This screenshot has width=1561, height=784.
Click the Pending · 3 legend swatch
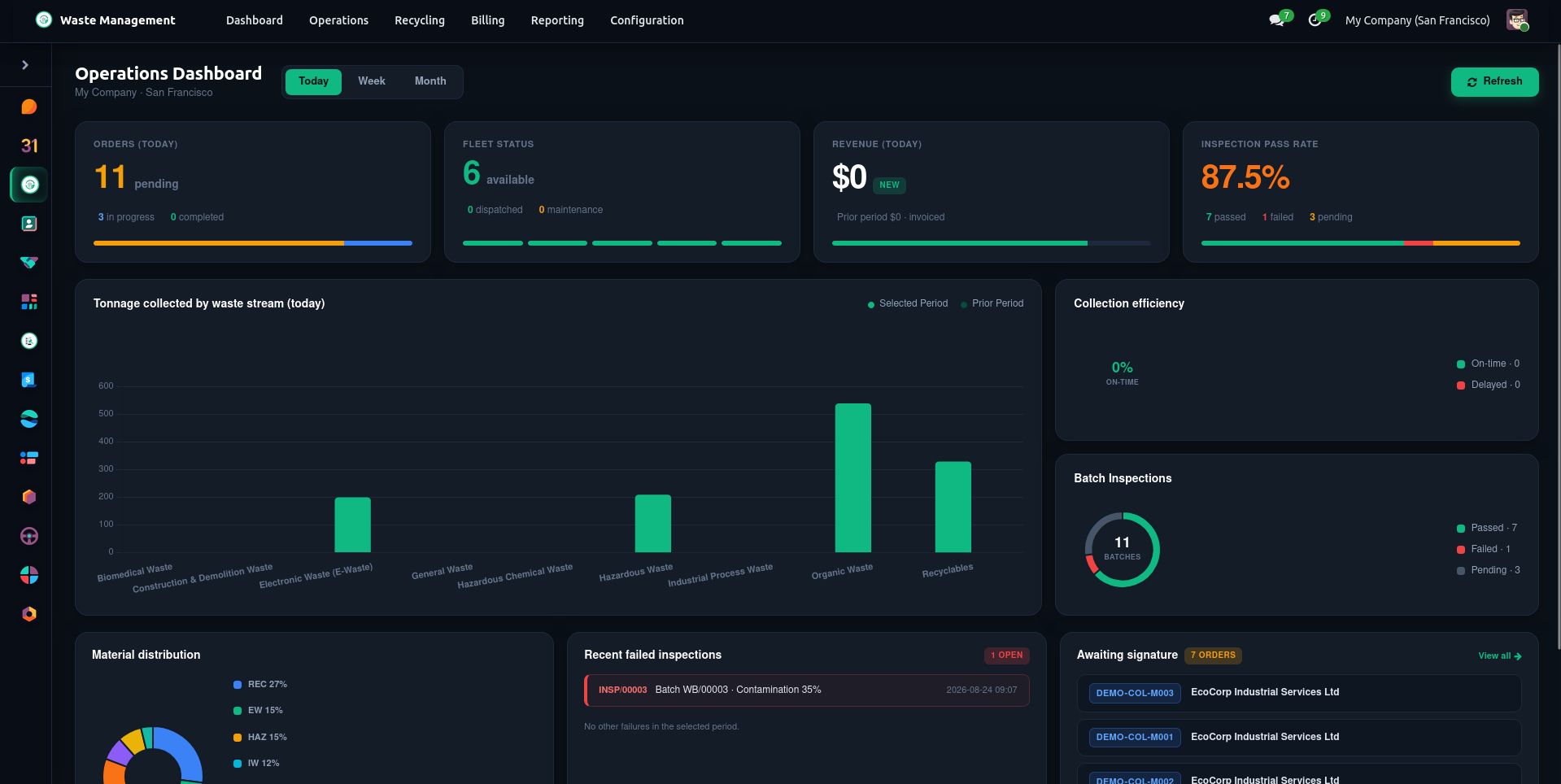coord(1461,571)
